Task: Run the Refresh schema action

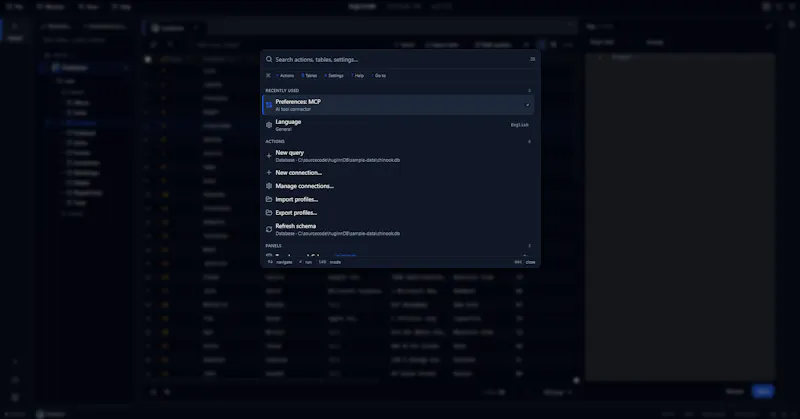Action: (x=398, y=230)
